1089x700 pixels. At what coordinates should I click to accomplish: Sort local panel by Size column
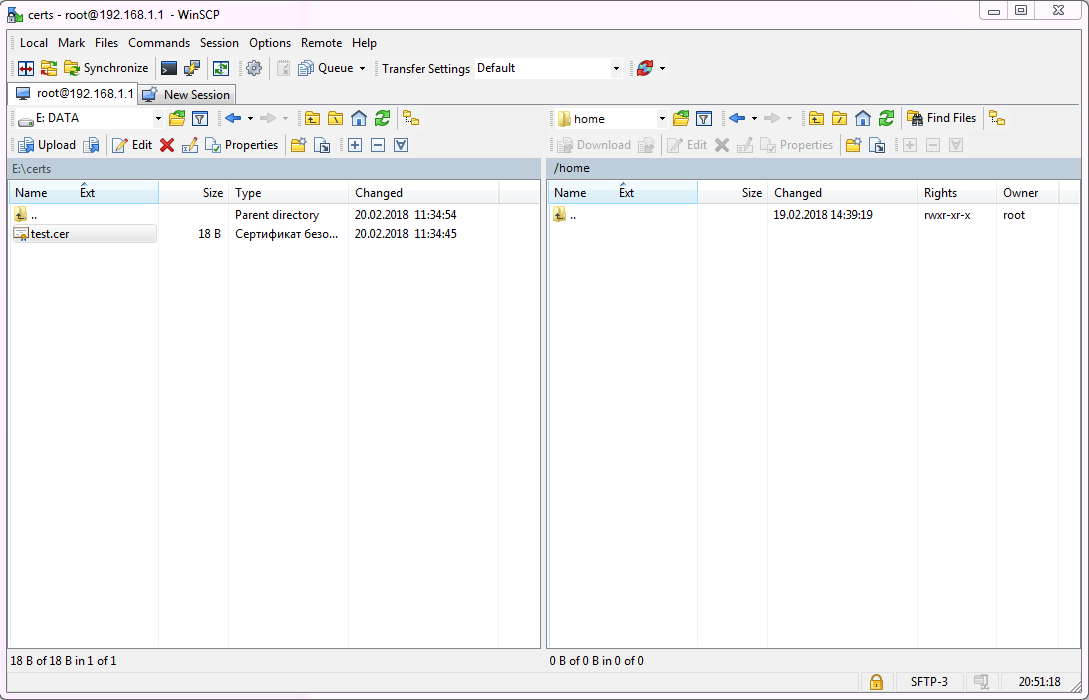tap(194, 192)
